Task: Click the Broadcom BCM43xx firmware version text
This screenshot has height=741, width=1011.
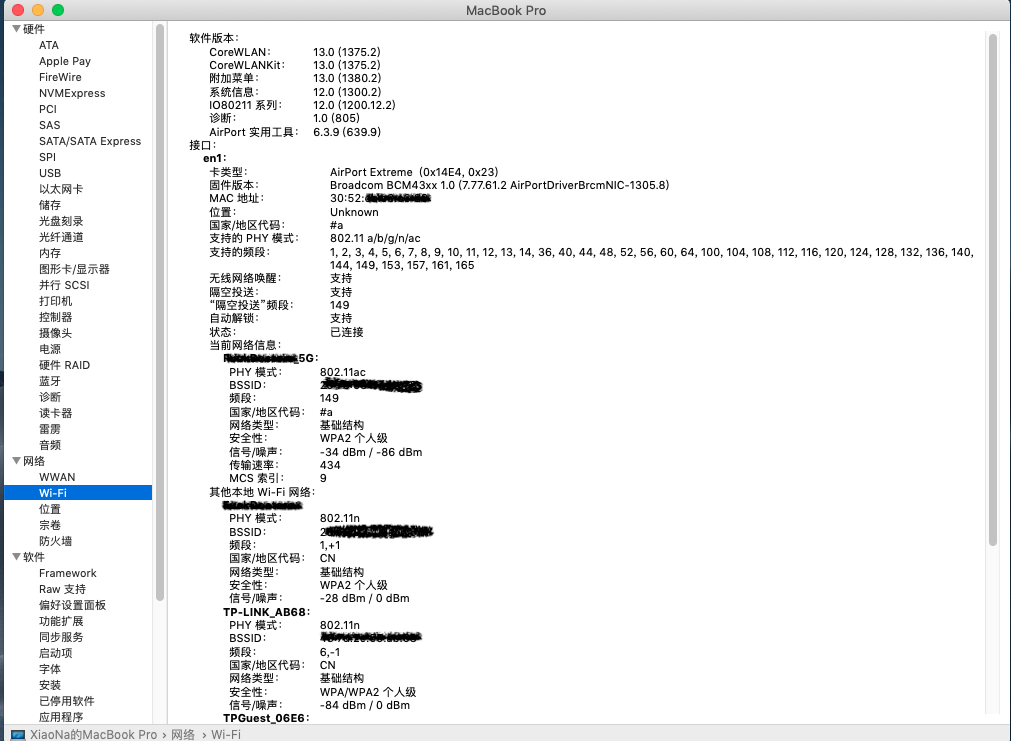Action: (x=500, y=185)
